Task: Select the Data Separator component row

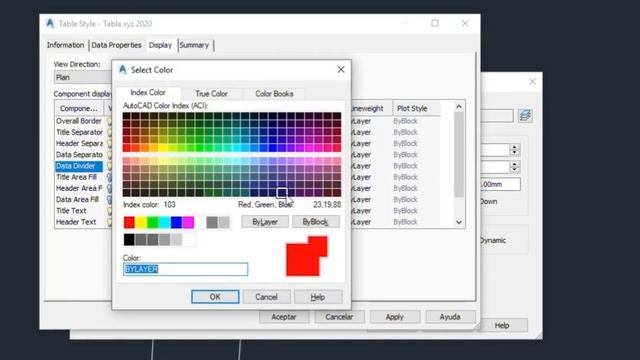Action: (x=79, y=155)
